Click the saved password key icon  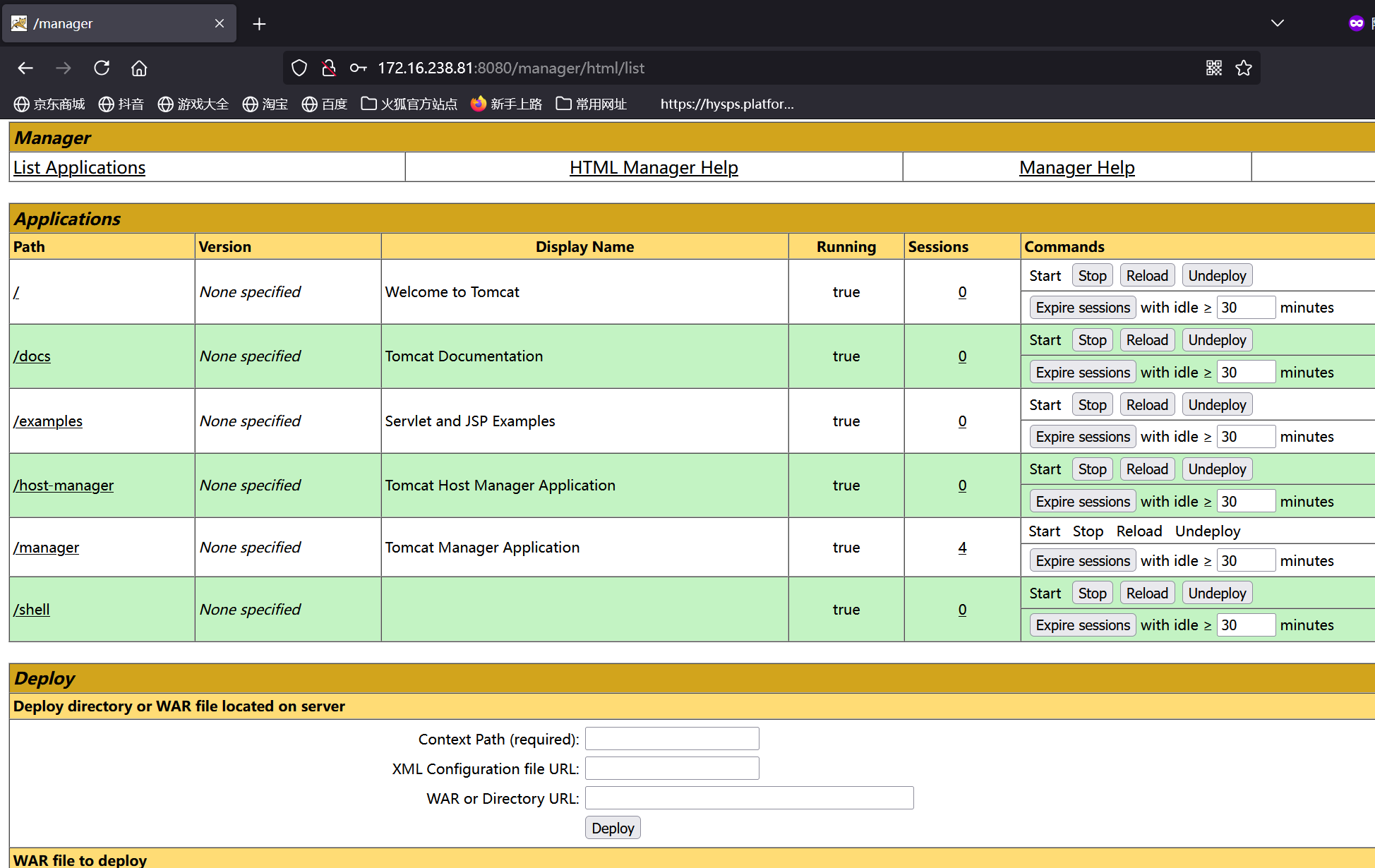(x=358, y=68)
